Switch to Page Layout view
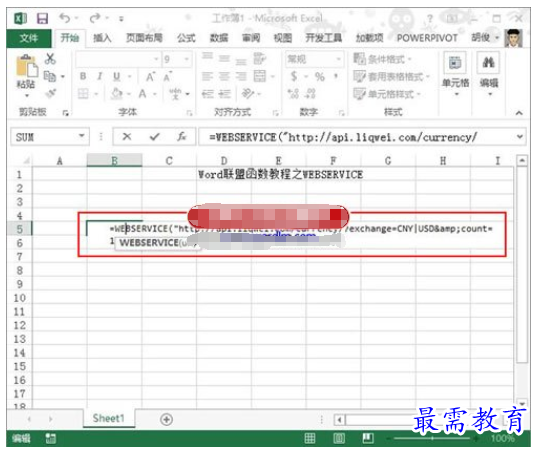 click(x=339, y=438)
